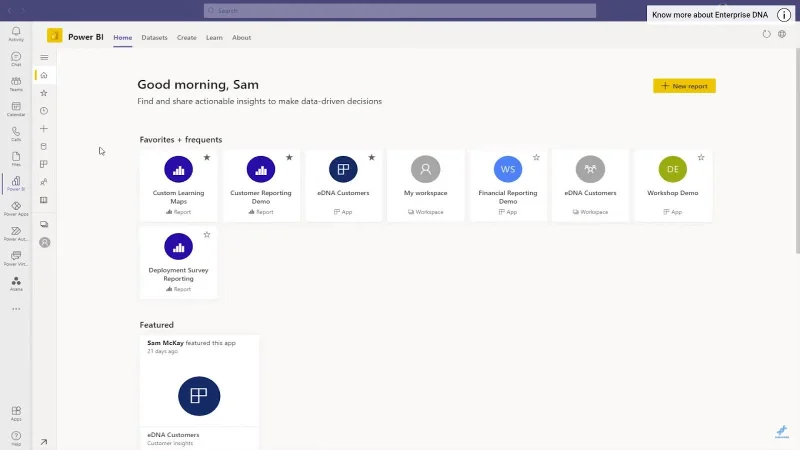800x450 pixels.
Task: Open the featured eDNA Customers app
Action: (x=199, y=393)
